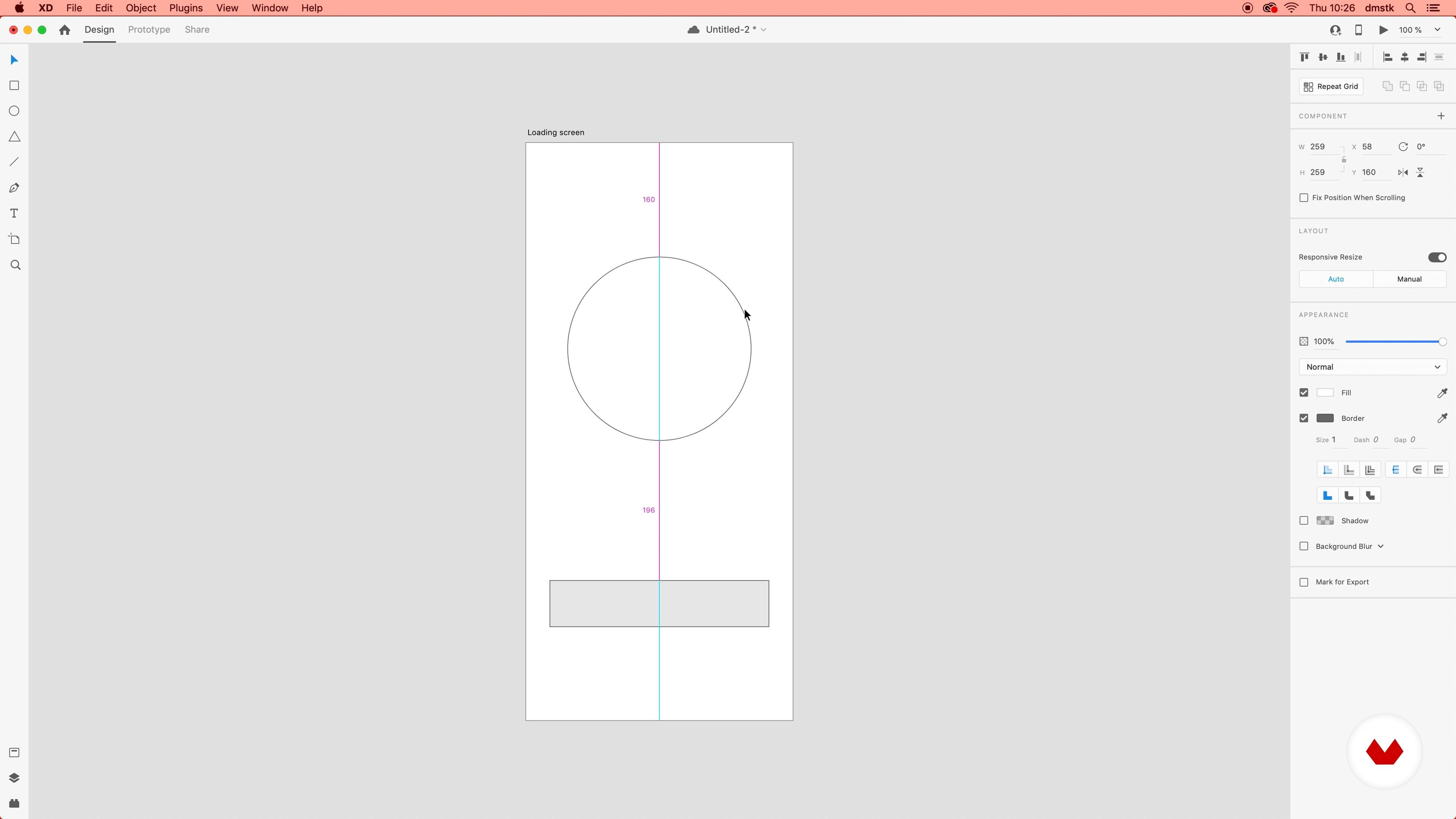Open the Normal blend mode dropdown
This screenshot has width=1456, height=819.
[x=1372, y=367]
